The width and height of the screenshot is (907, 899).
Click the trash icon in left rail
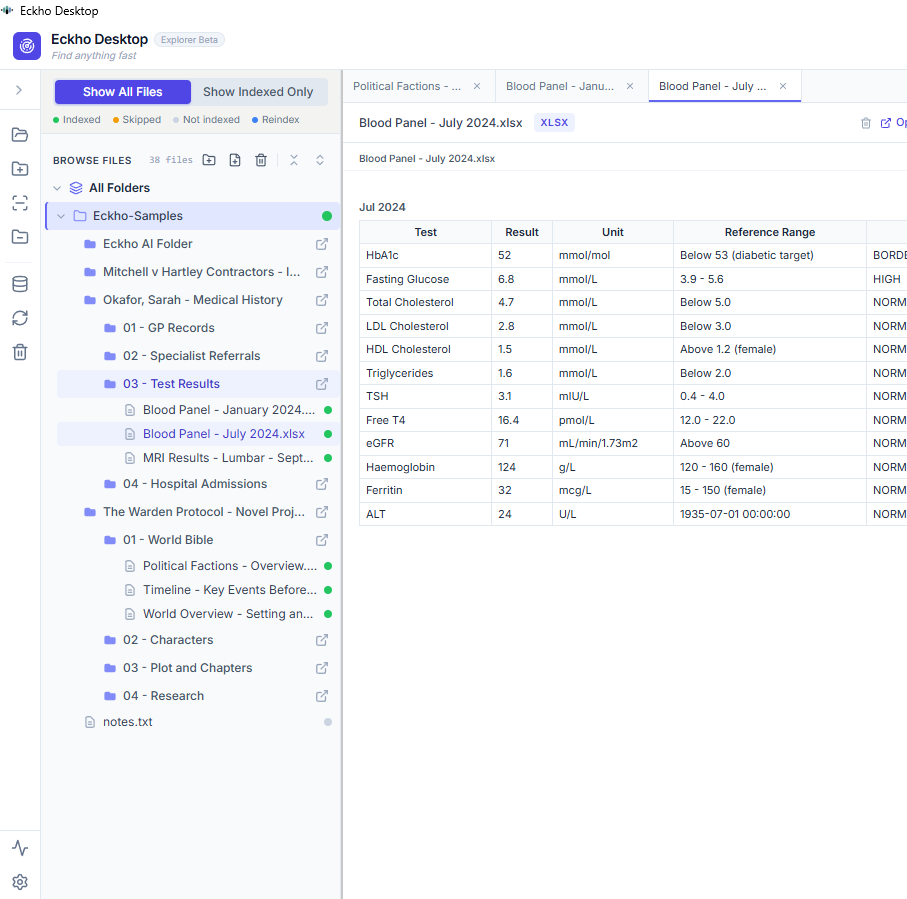click(x=20, y=352)
